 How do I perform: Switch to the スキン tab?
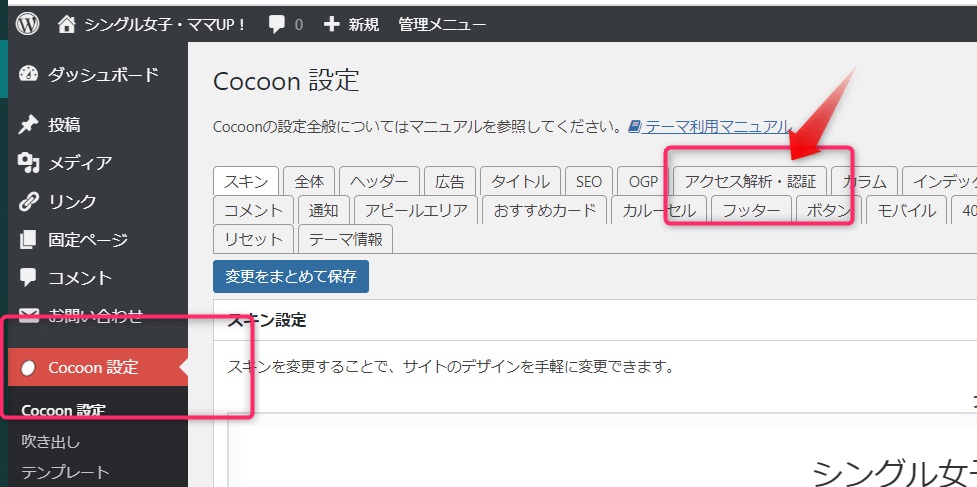(x=245, y=181)
